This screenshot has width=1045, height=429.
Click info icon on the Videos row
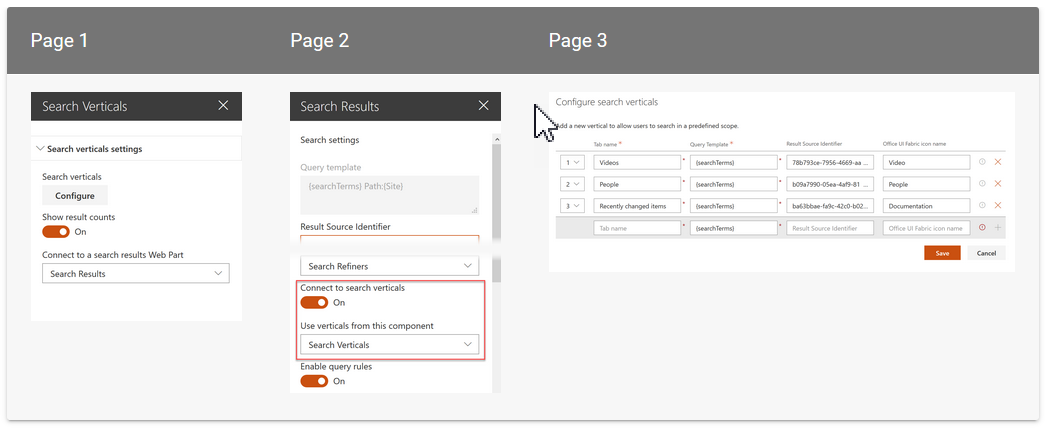point(982,162)
